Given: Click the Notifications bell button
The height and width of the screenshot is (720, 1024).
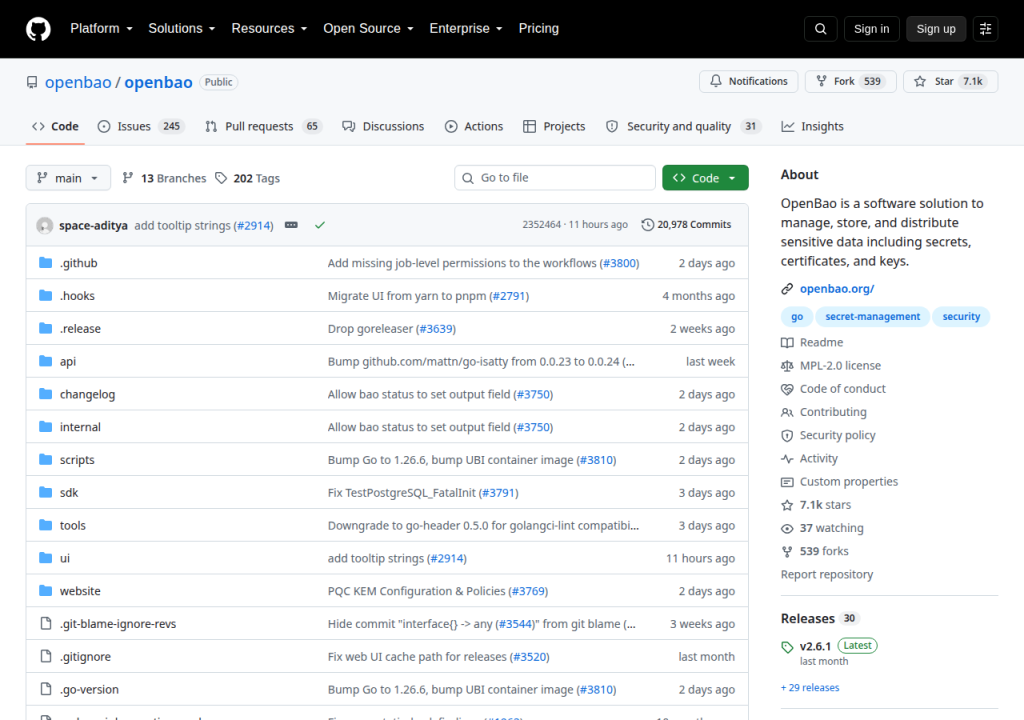Looking at the screenshot, I should 748,81.
